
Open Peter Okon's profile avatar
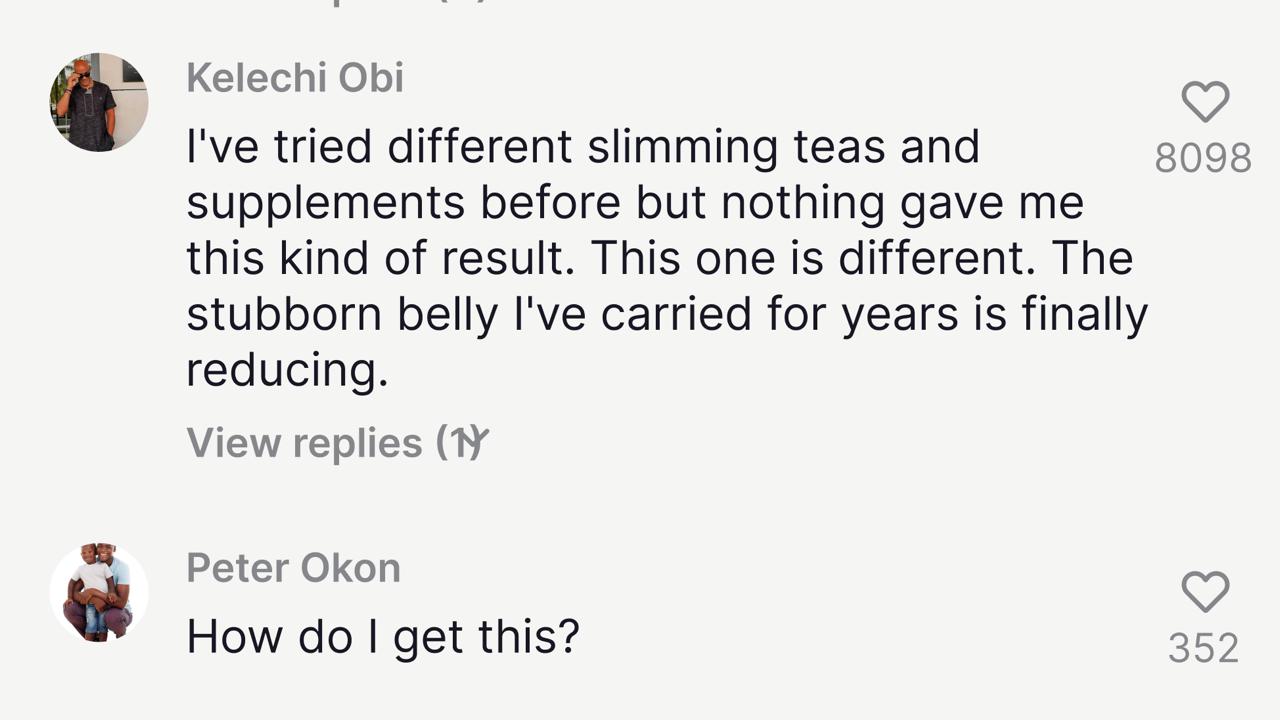[x=99, y=592]
